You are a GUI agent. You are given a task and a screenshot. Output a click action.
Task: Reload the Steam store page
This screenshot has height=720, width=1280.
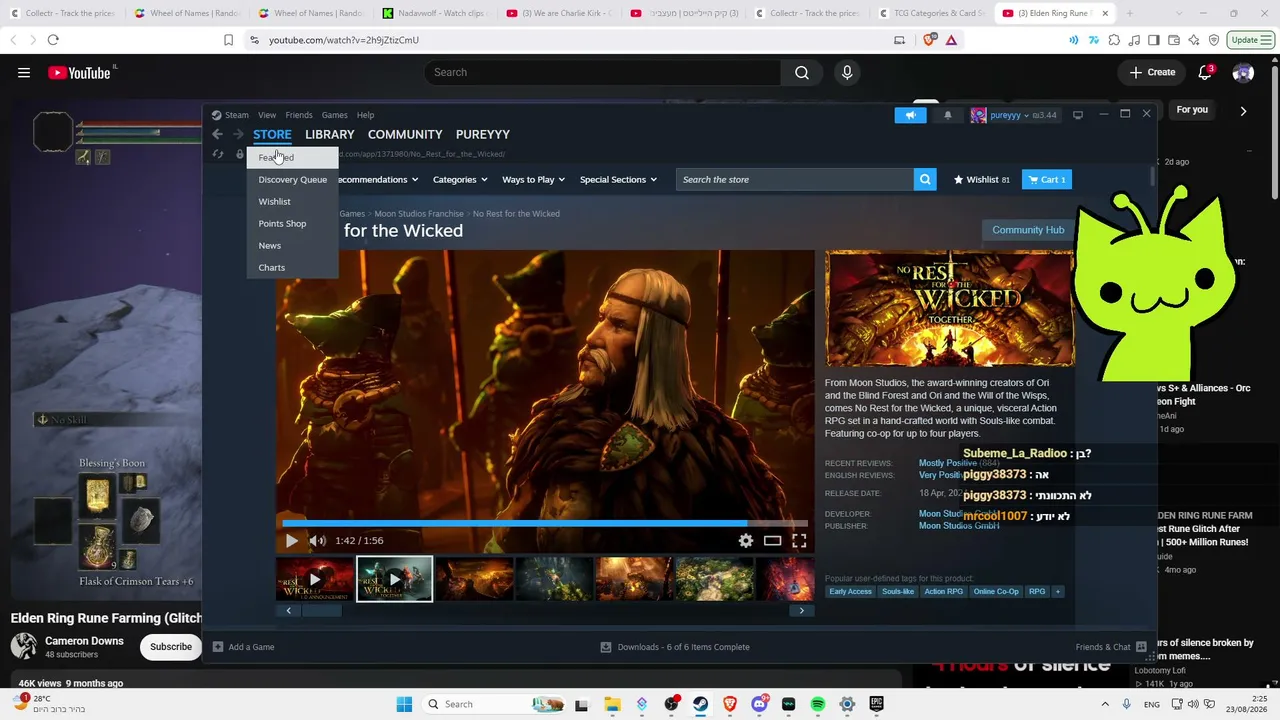(x=218, y=154)
